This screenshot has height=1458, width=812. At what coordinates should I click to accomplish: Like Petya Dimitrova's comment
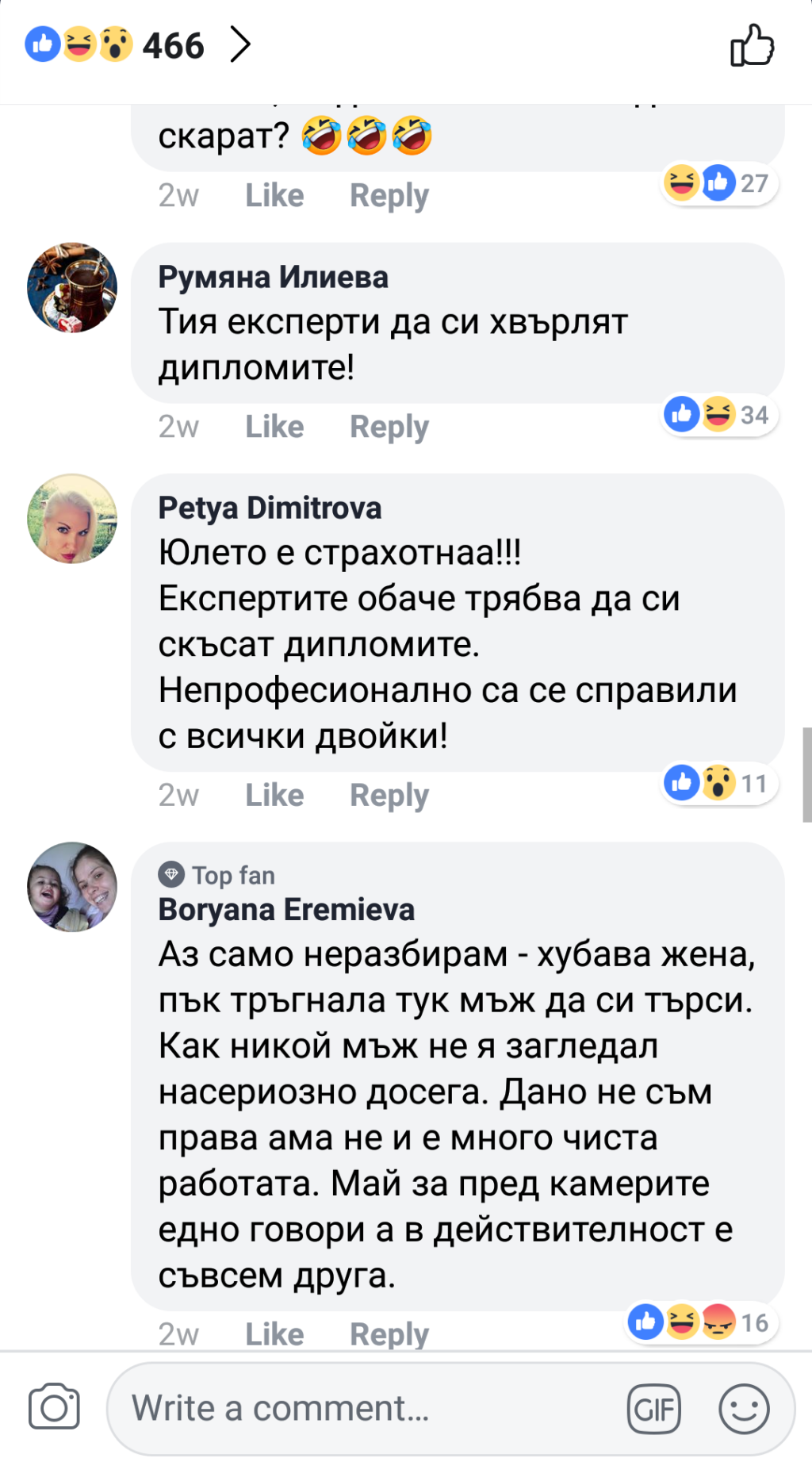[274, 795]
